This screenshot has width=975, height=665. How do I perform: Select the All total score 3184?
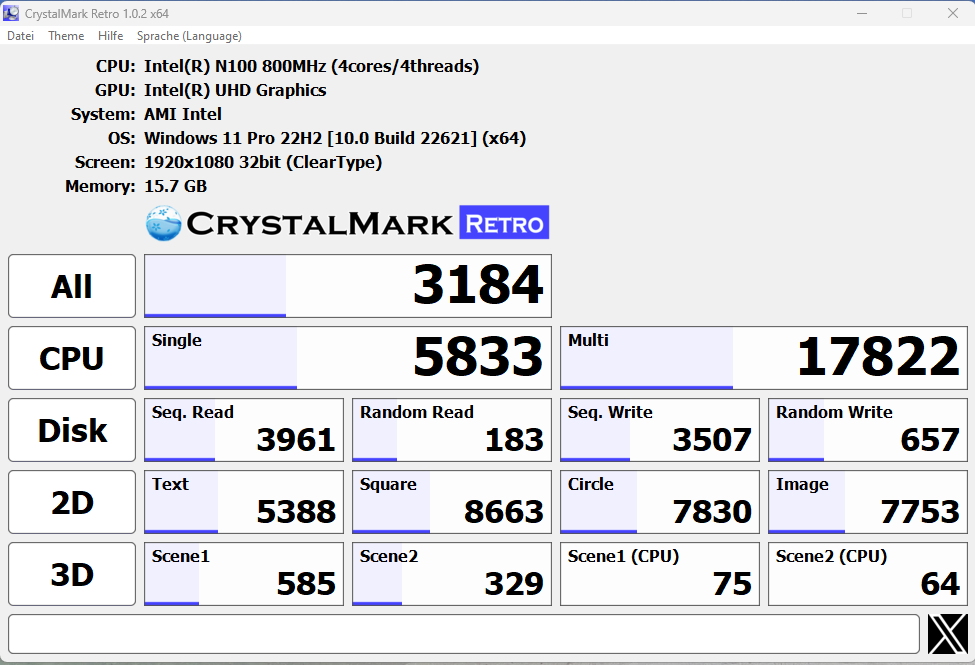tap(348, 286)
